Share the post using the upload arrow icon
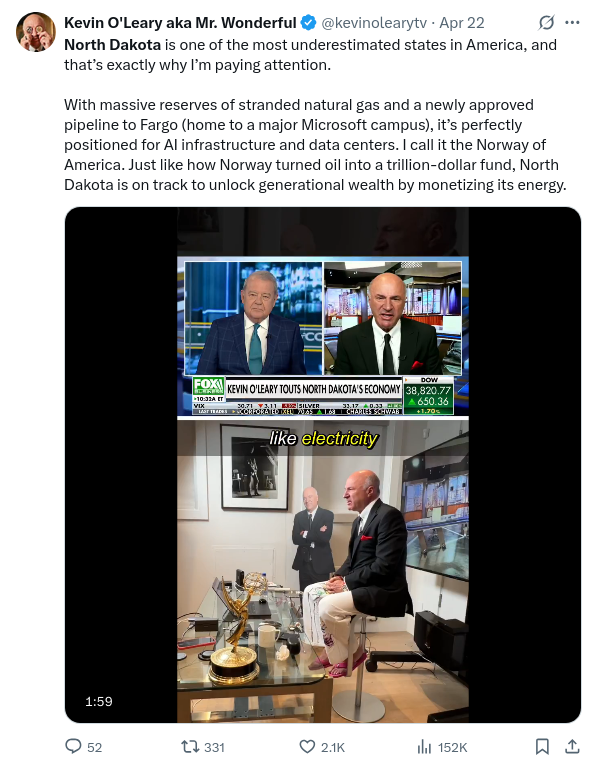 coord(572,746)
